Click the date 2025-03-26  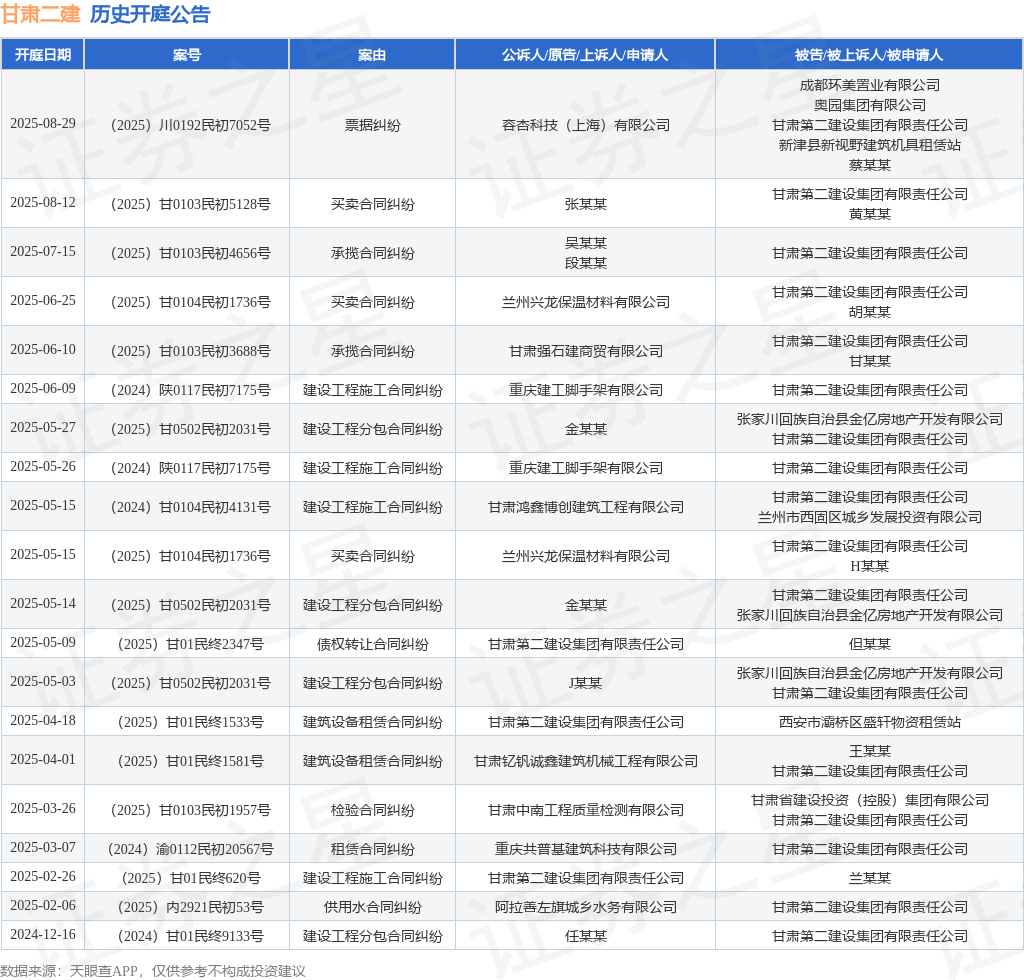(x=43, y=808)
